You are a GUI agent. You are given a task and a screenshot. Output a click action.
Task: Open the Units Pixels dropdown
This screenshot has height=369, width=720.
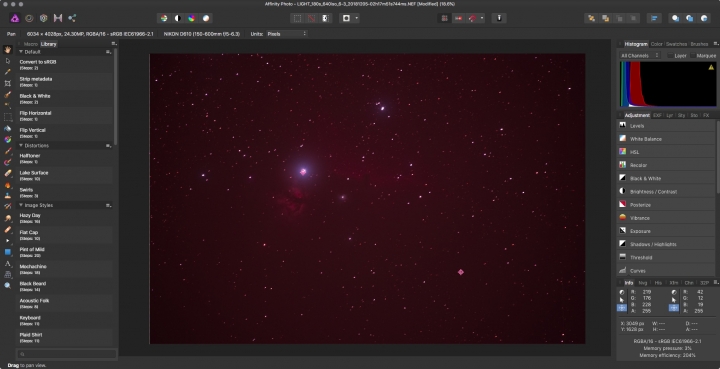[287, 34]
